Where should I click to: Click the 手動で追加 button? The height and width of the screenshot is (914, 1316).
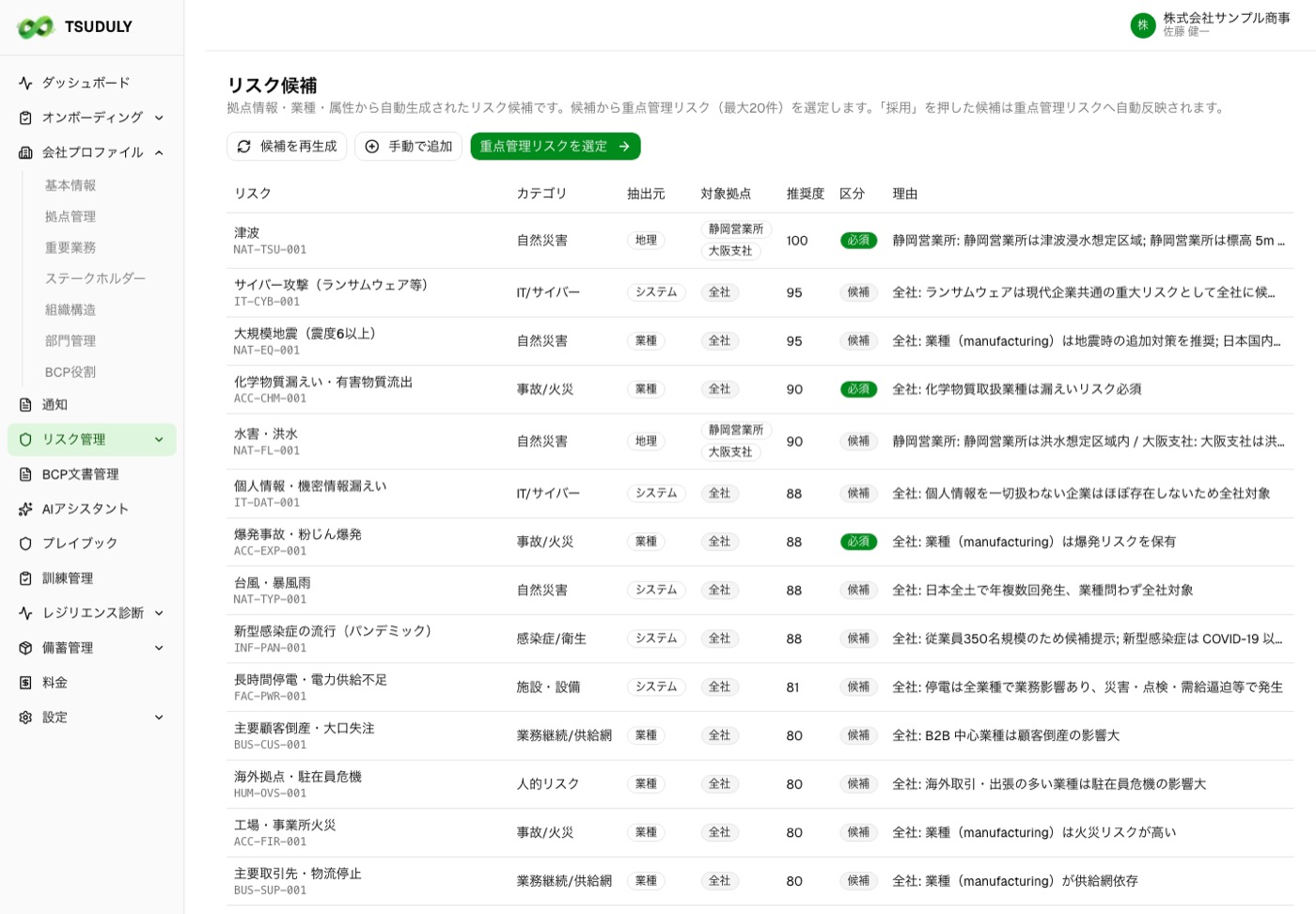tap(408, 147)
